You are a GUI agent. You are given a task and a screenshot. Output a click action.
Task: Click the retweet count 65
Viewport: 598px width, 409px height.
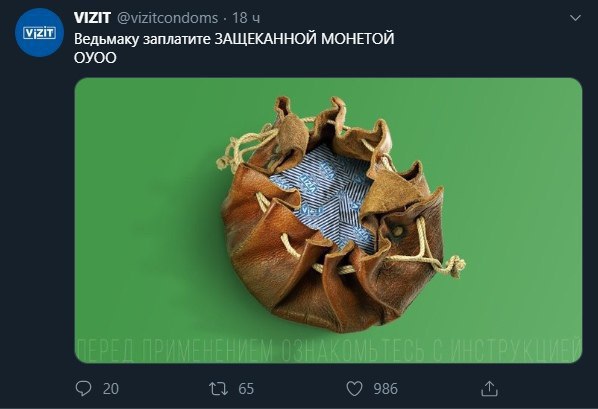point(246,389)
